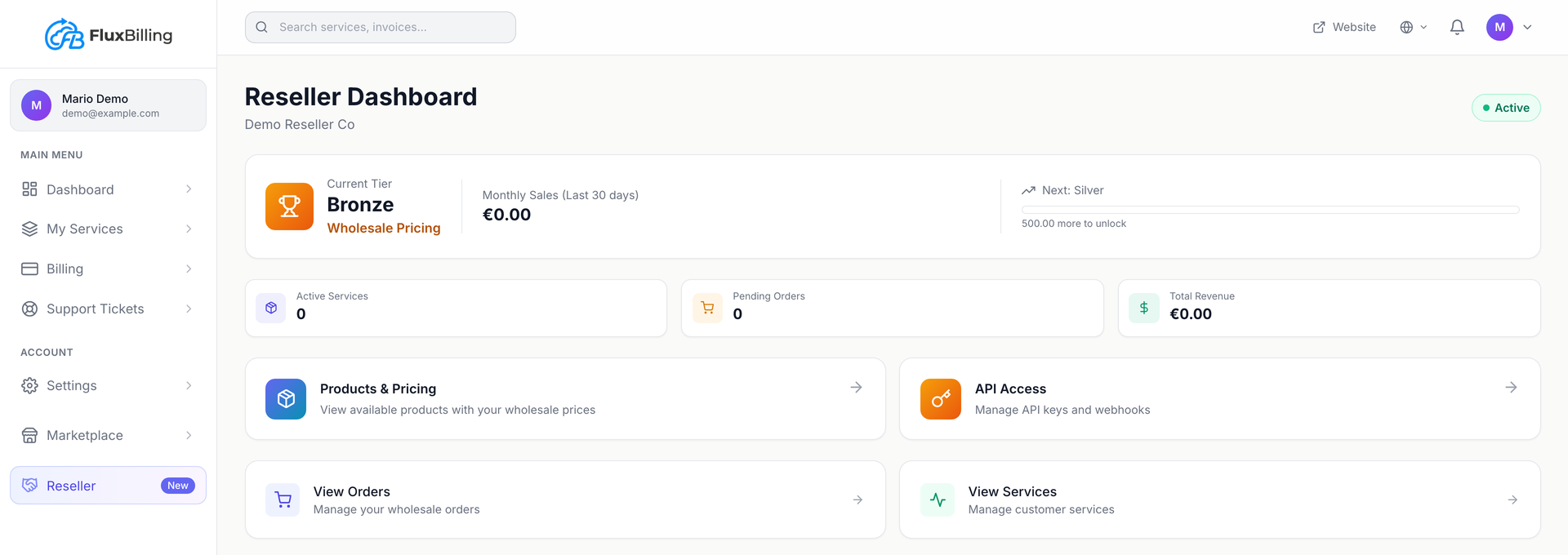This screenshot has height=555, width=1568.
Task: Open the globe language selector
Action: coord(1414,27)
